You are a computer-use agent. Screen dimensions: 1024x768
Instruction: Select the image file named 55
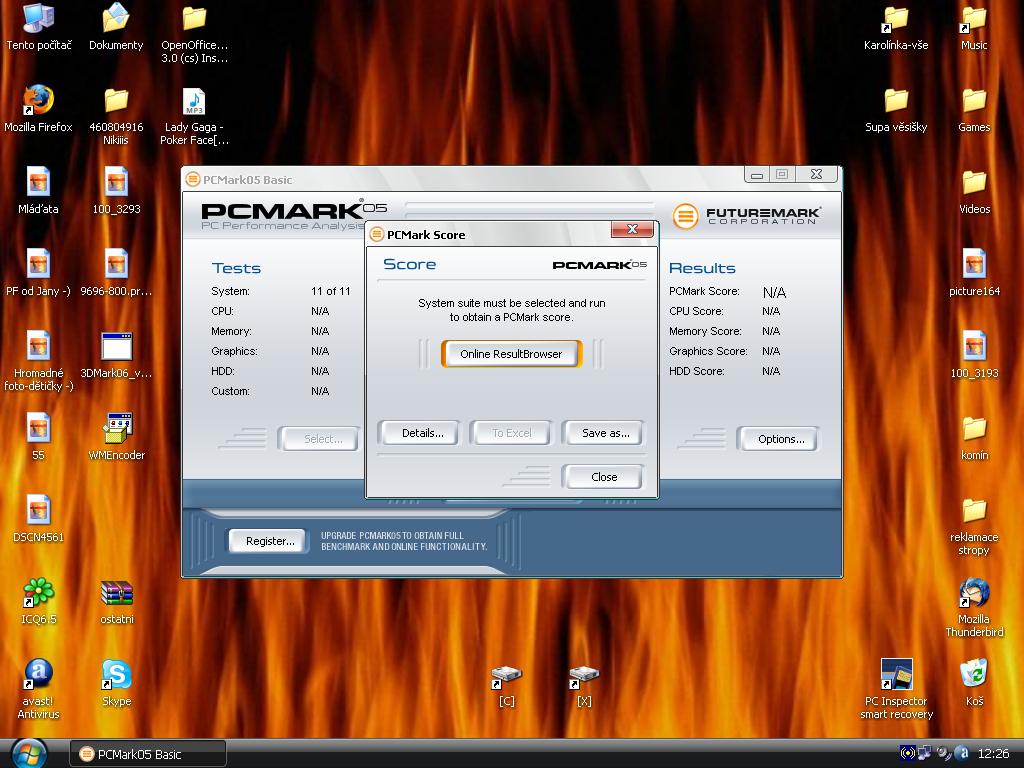click(x=39, y=436)
